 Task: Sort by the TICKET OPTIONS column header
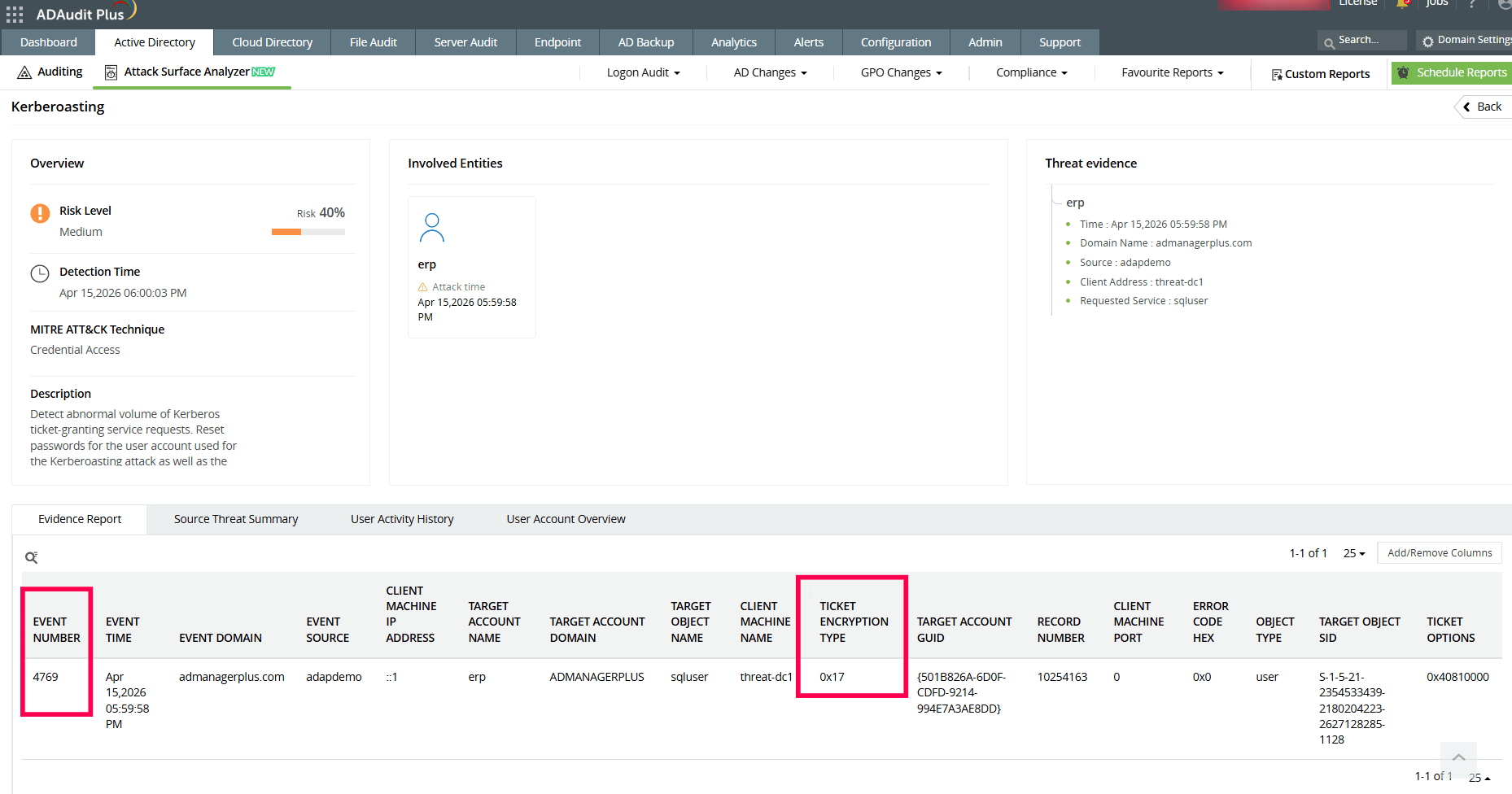pos(1450,630)
